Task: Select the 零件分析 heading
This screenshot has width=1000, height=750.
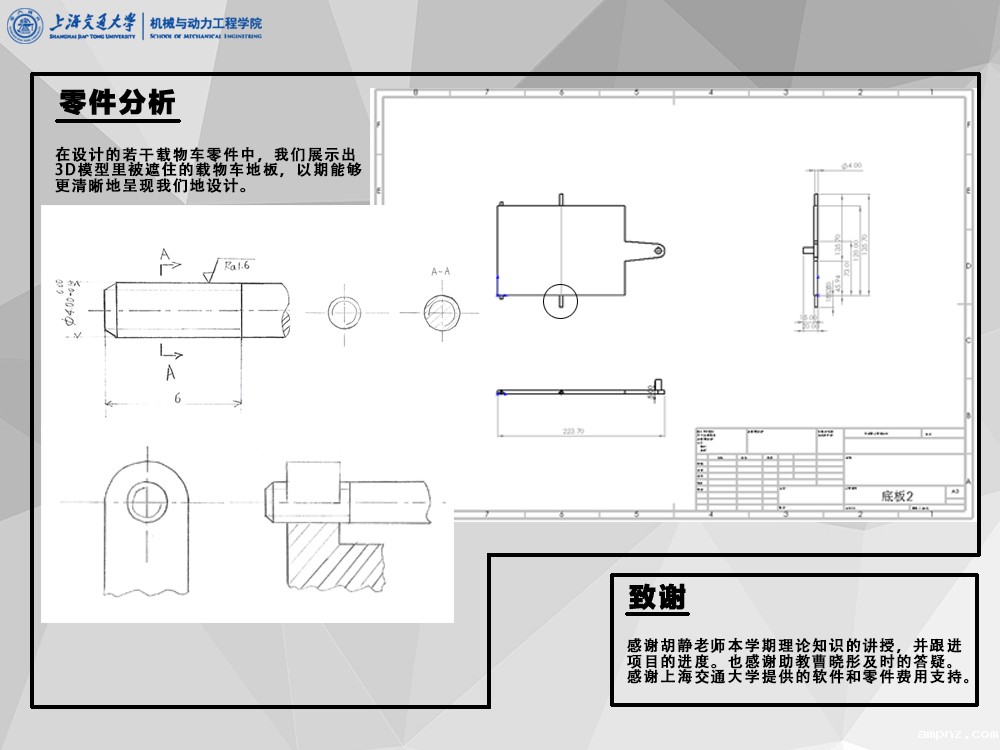Action: coord(117,104)
